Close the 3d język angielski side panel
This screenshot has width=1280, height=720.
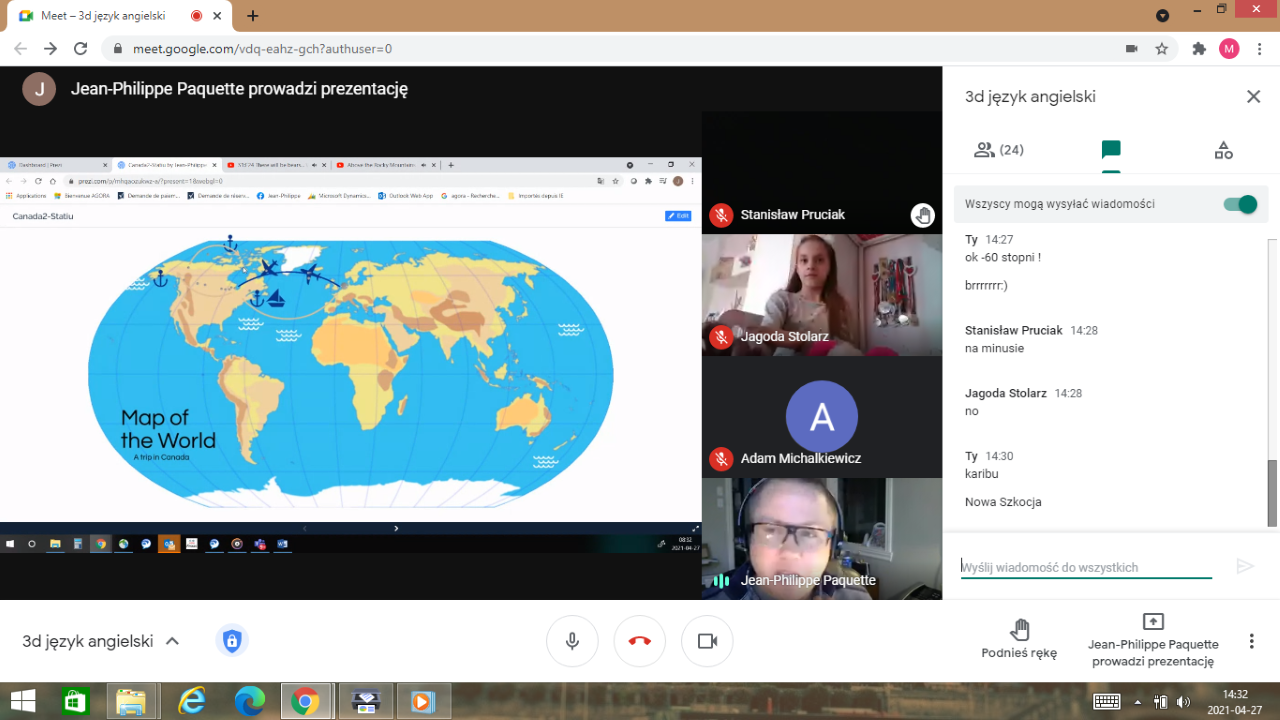tap(1253, 97)
